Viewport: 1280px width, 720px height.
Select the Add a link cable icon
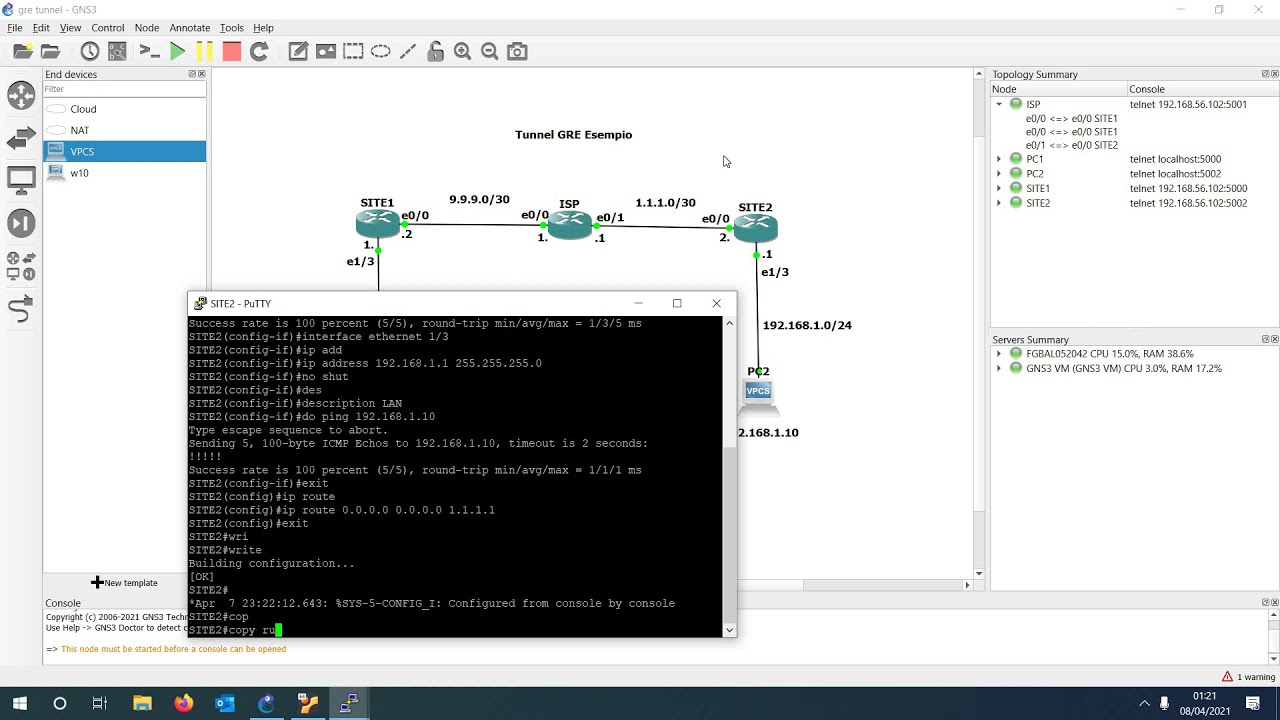point(21,310)
